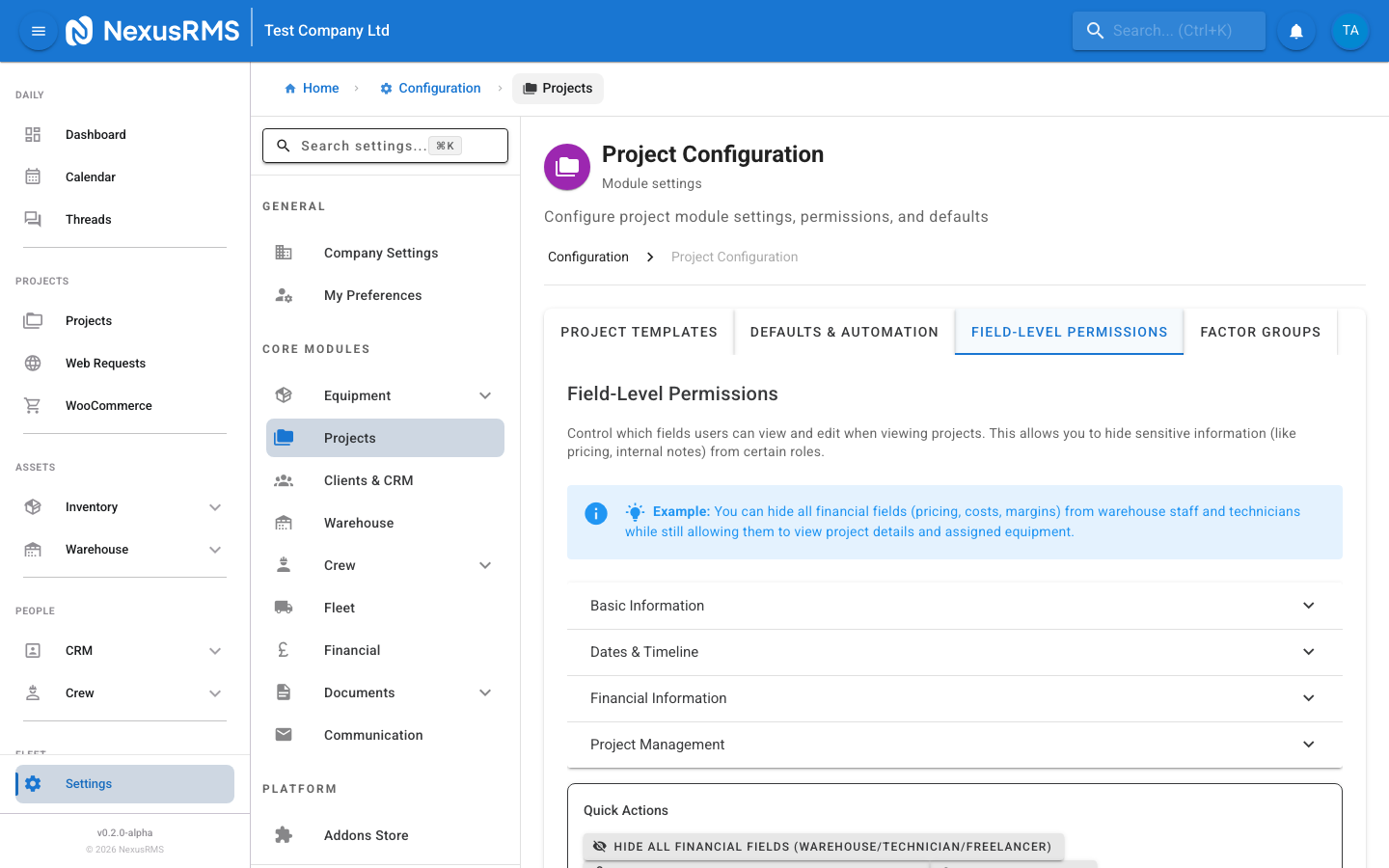Open the TA user avatar menu

[x=1349, y=31]
